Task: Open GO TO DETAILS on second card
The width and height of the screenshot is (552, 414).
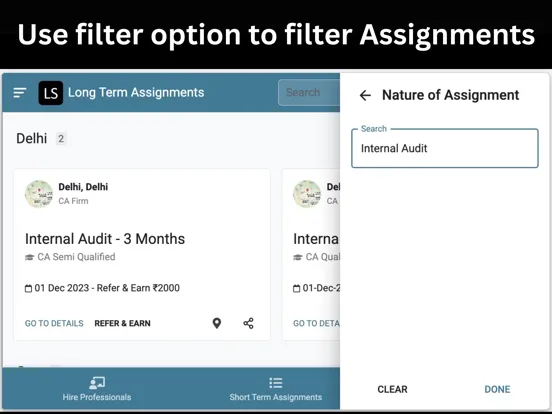Action: (x=316, y=323)
